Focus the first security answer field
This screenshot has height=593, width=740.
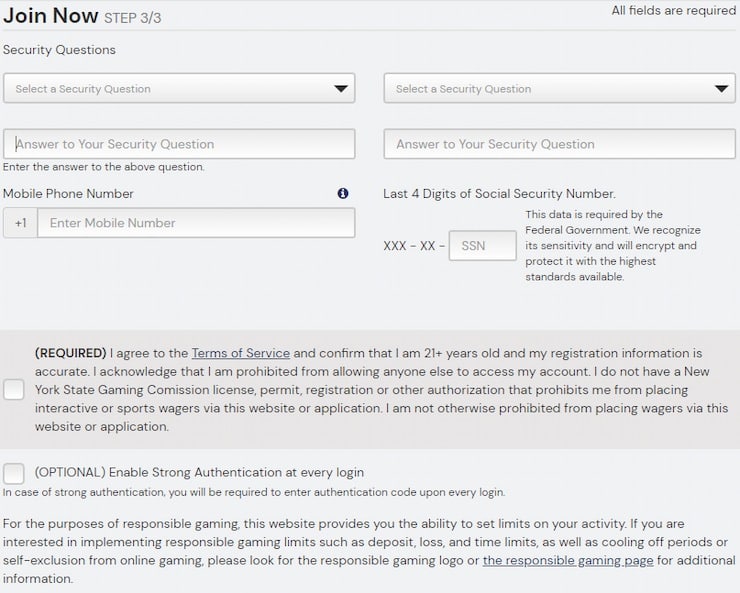179,144
